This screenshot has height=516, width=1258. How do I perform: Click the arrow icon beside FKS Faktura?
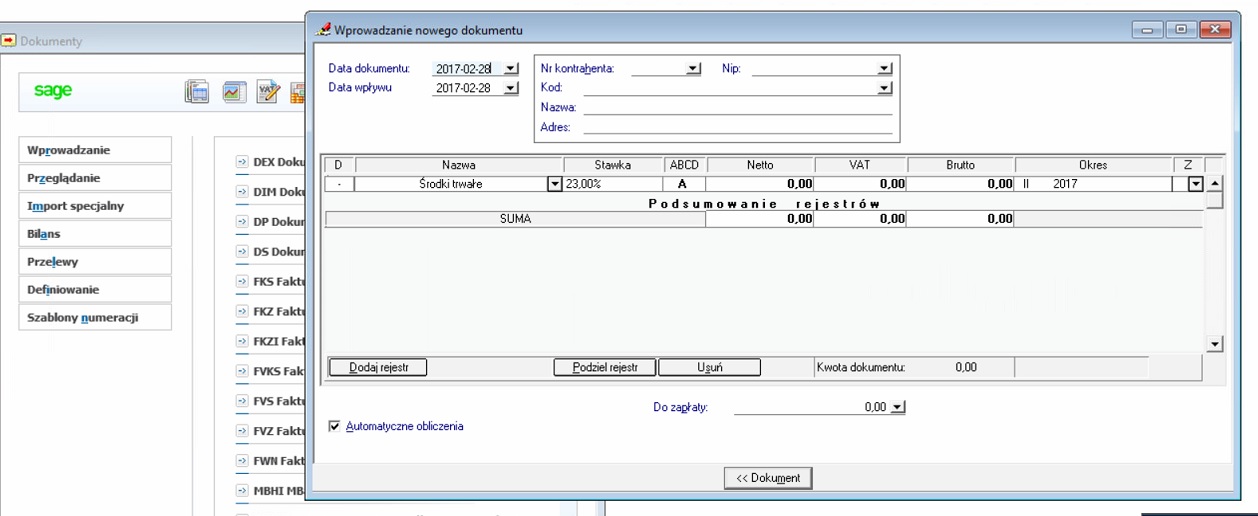coord(241,281)
